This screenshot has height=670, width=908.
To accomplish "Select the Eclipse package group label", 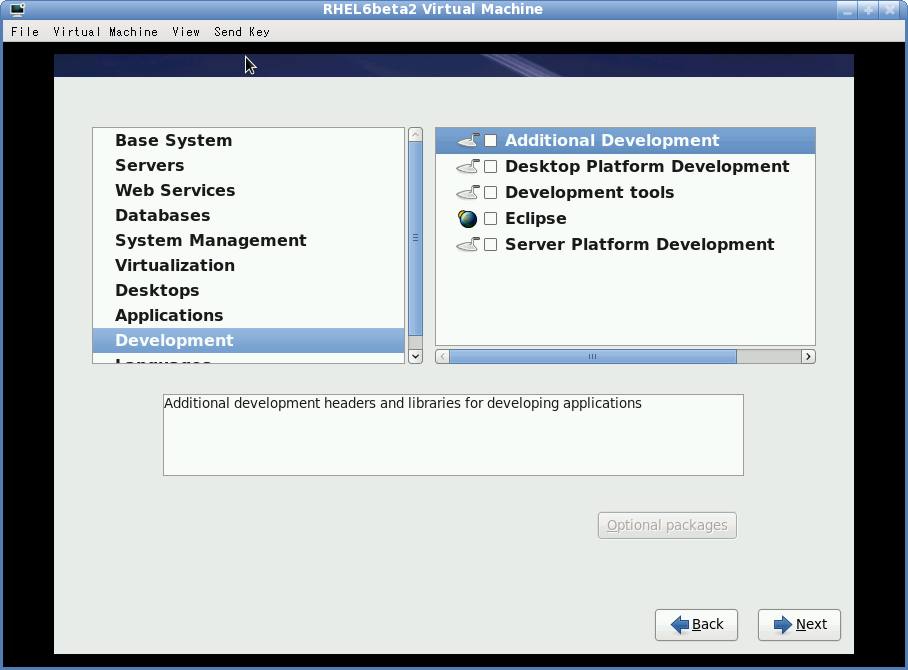I will click(x=536, y=219).
